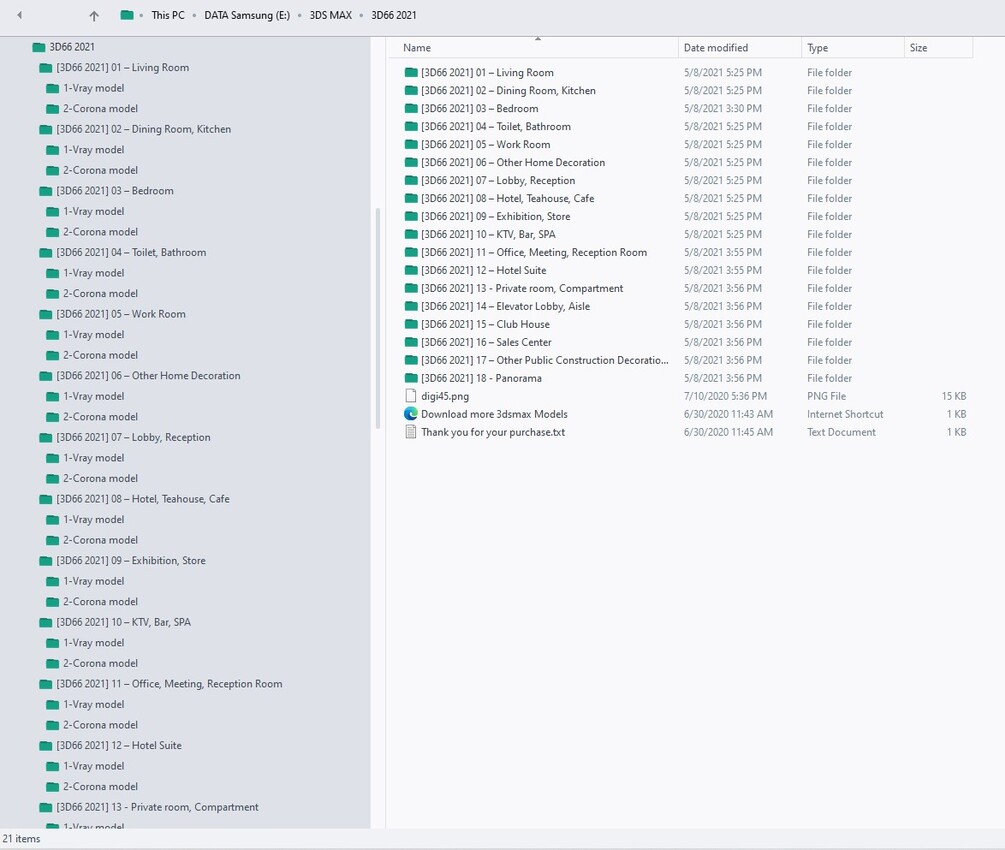Select 06 – Other Home Decoration in the tree

148,376
